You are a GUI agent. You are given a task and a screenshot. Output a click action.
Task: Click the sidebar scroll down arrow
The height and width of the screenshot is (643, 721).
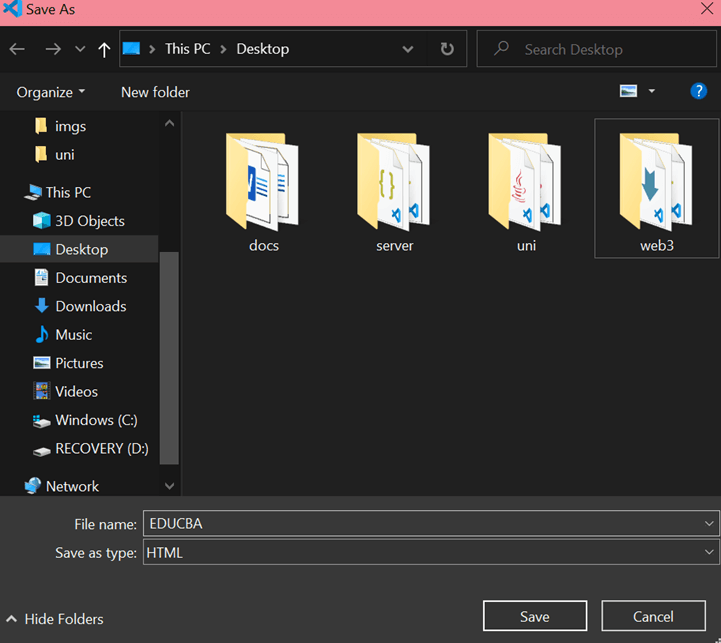click(x=170, y=486)
